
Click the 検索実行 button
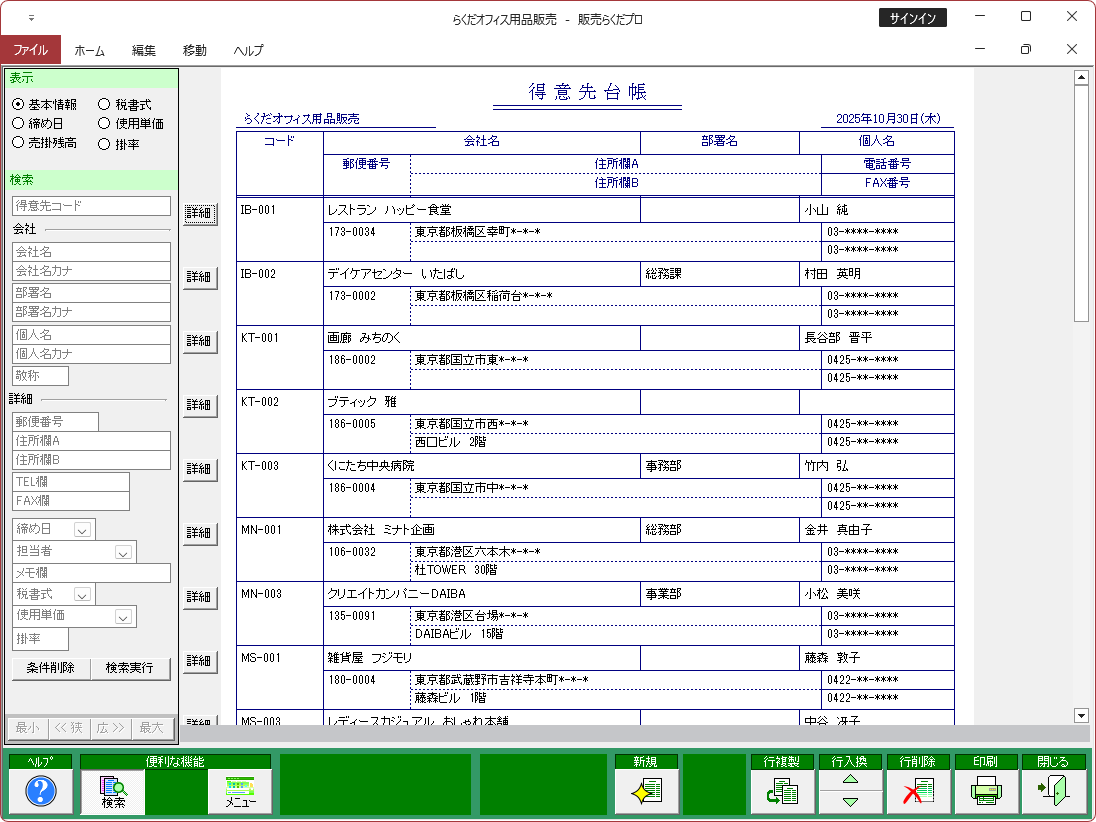coord(130,668)
